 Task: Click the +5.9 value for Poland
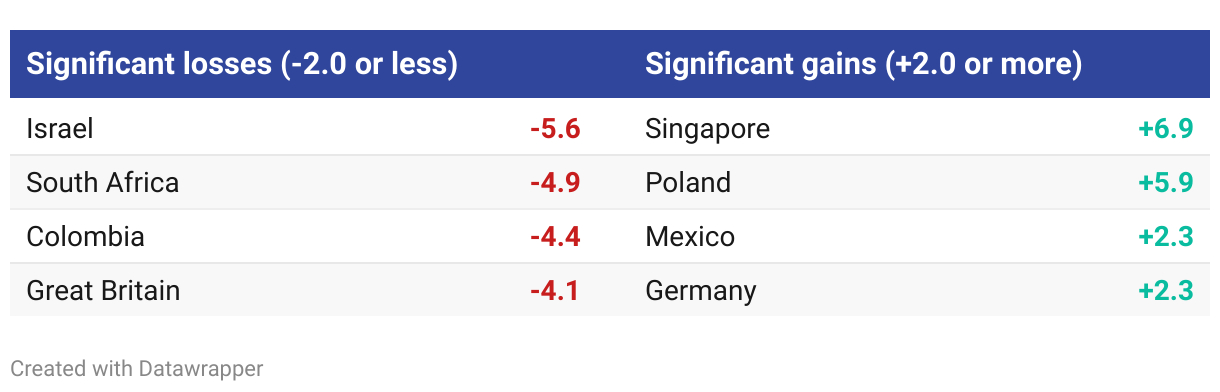click(x=1166, y=183)
